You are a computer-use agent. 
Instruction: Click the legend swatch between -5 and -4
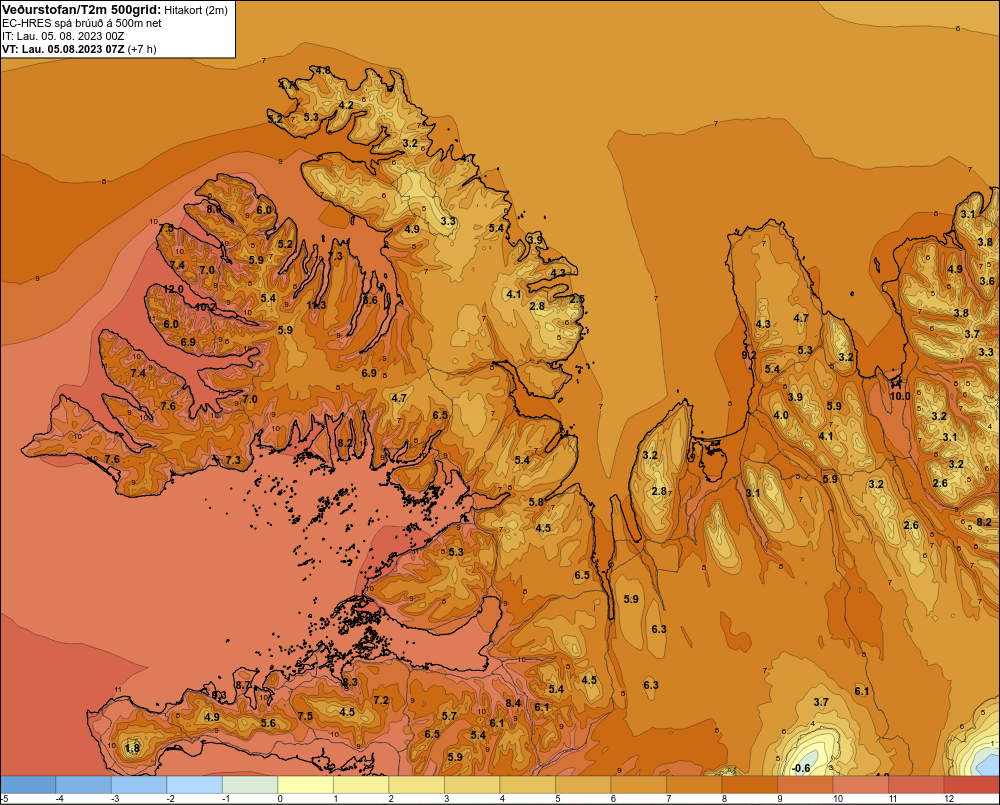point(28,785)
